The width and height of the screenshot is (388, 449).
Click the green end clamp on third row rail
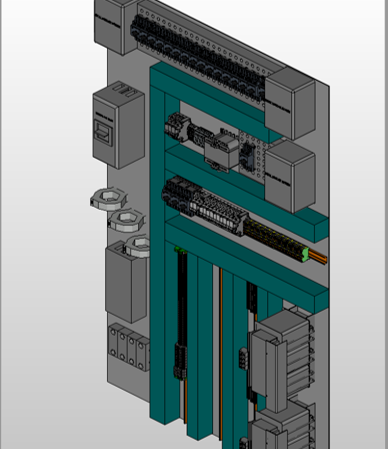[x=305, y=255]
